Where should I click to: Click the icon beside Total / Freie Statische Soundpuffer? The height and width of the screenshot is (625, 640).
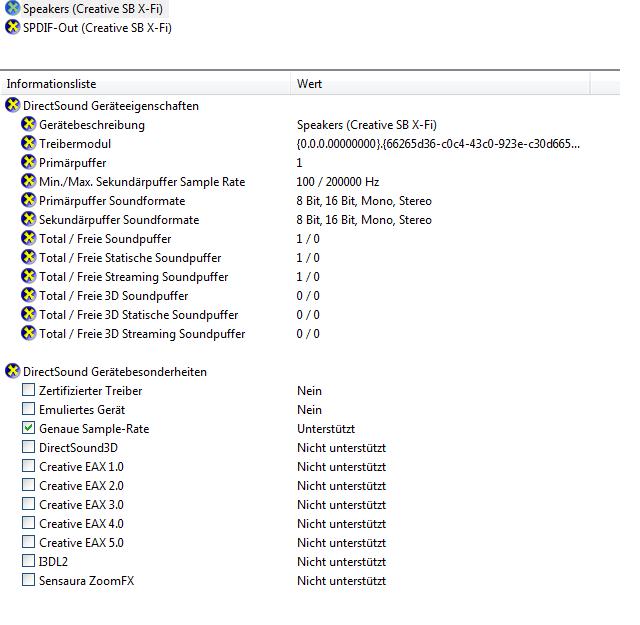(29, 257)
